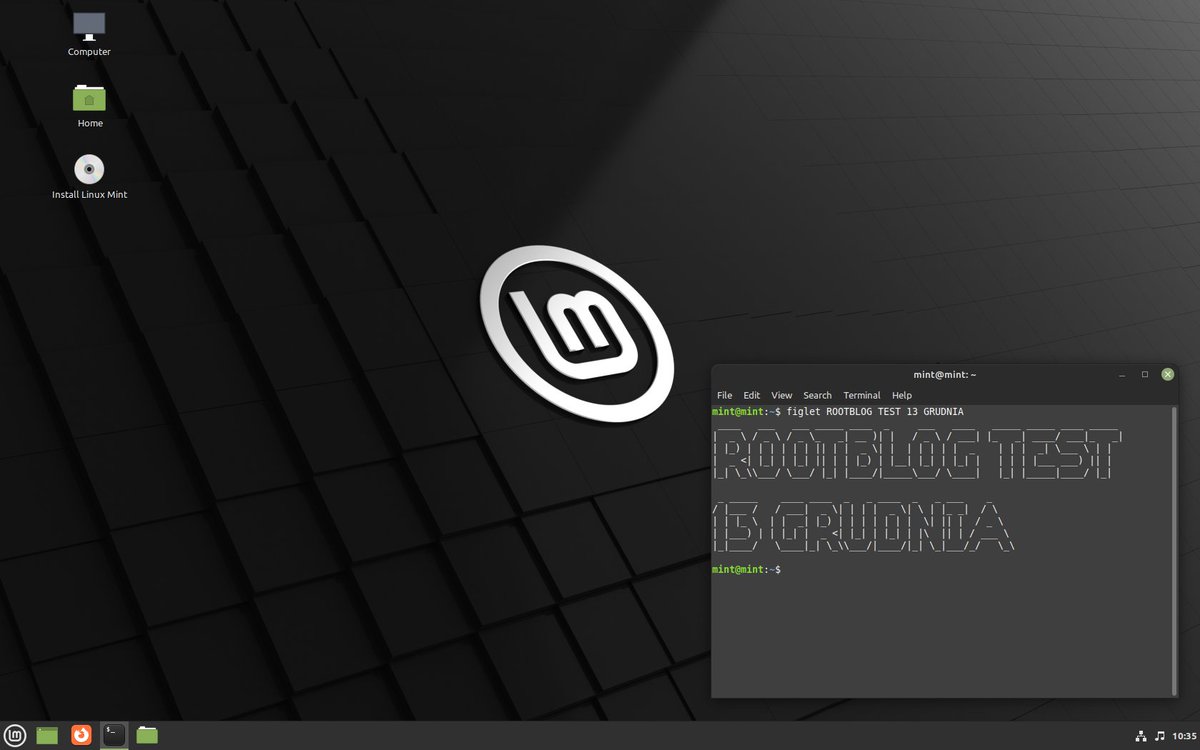The image size is (1200, 750).
Task: Click the terminal vertical scrollbar
Action: click(1174, 550)
